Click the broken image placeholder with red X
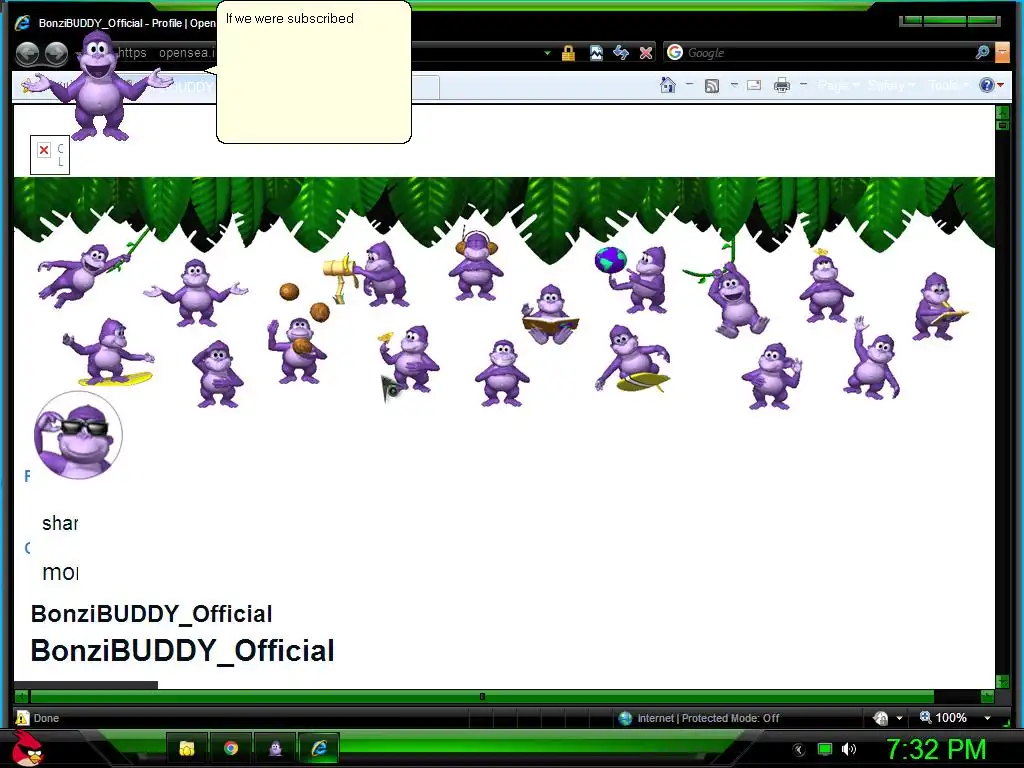The width and height of the screenshot is (1024, 768). pos(50,155)
